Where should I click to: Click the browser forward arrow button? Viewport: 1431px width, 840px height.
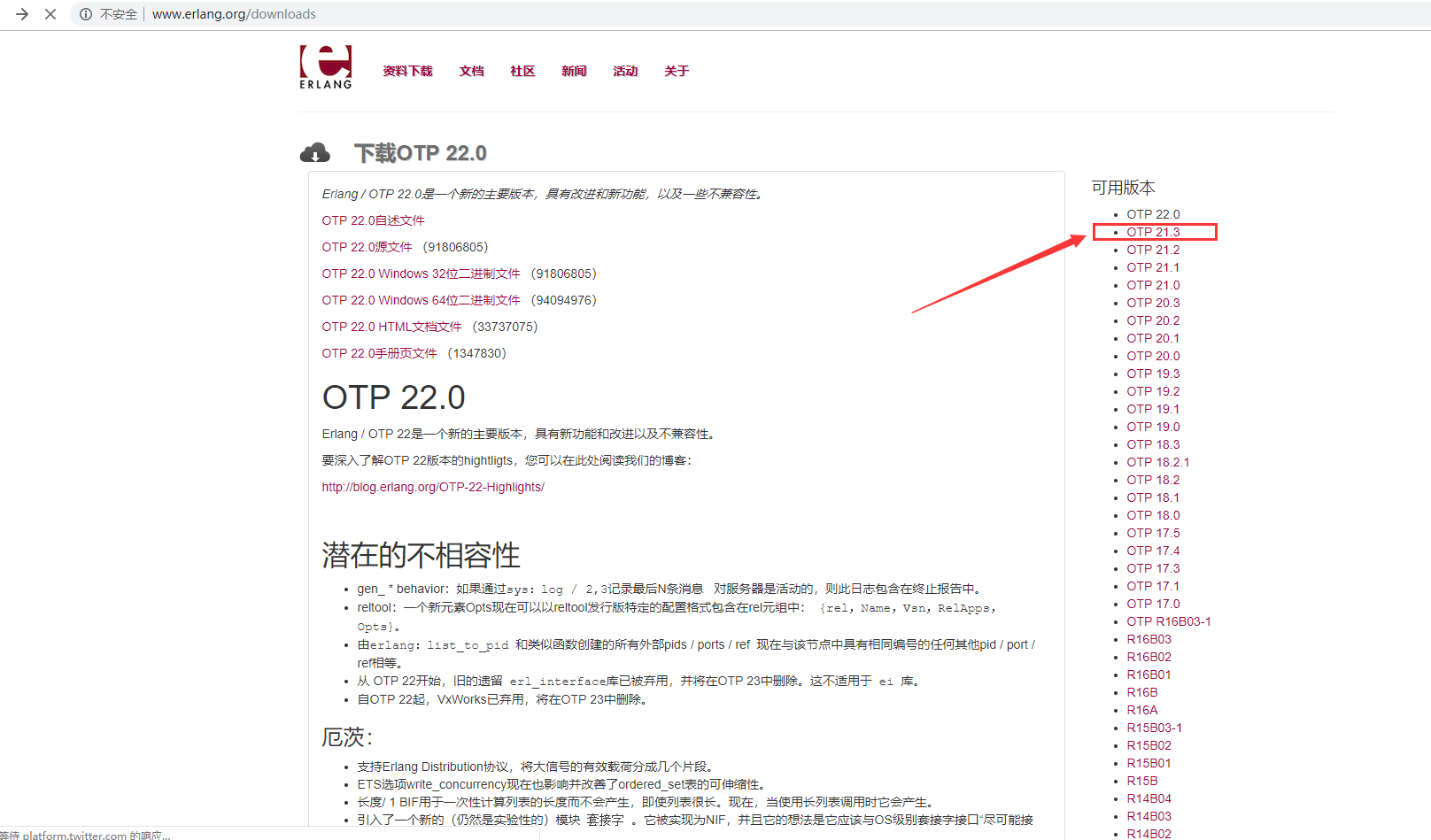coord(22,14)
